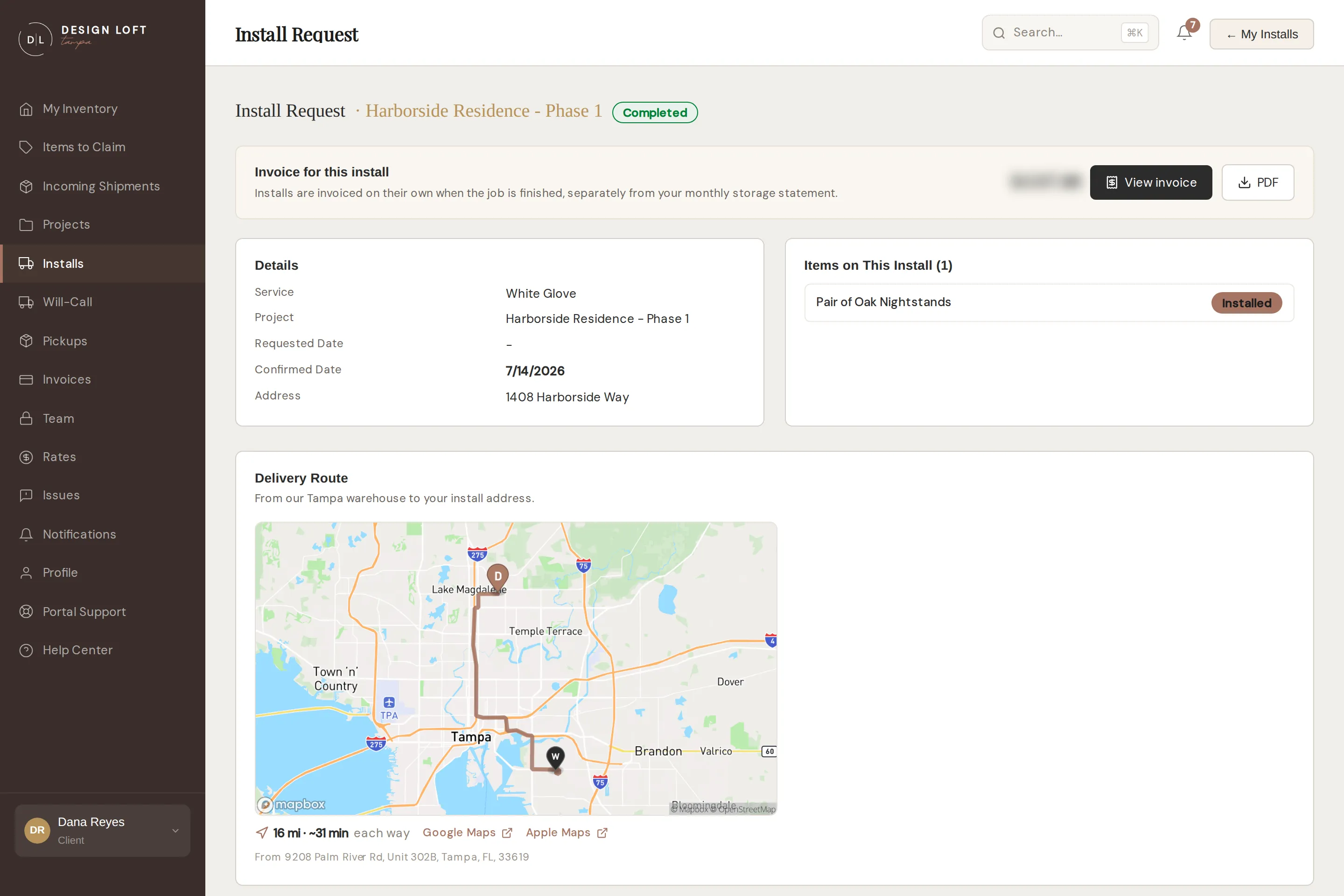1344x896 pixels.
Task: Click the Incoming Shipments box icon
Action: 26,186
